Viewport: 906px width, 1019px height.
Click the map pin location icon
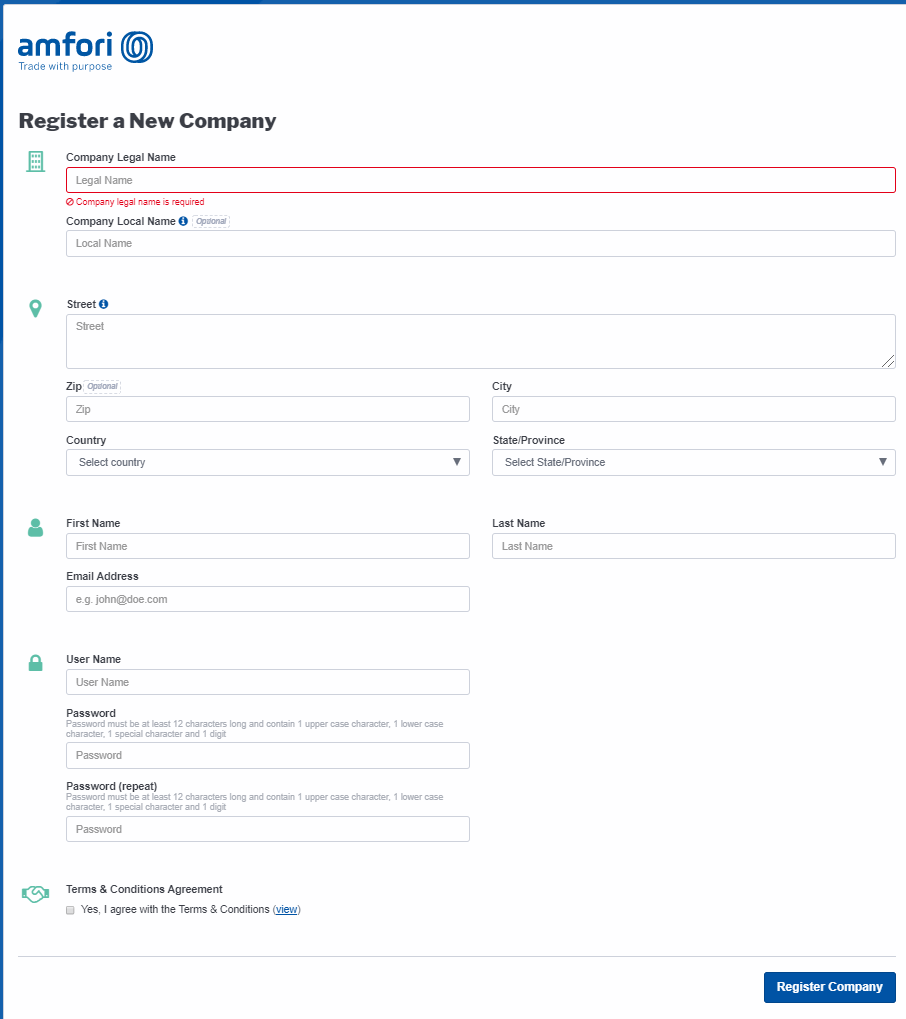[x=36, y=308]
